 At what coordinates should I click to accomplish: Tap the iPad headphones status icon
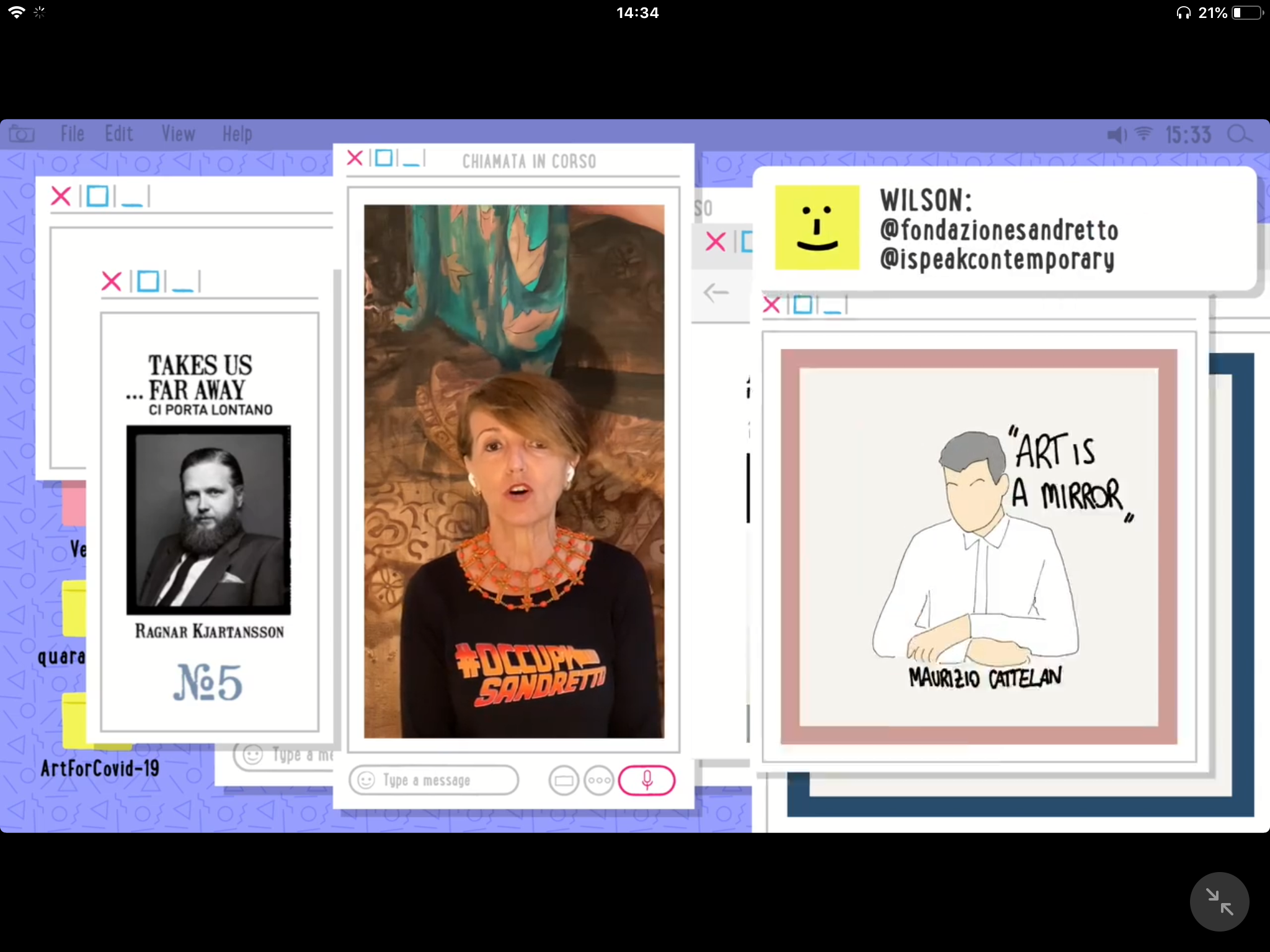pyautogui.click(x=1183, y=13)
